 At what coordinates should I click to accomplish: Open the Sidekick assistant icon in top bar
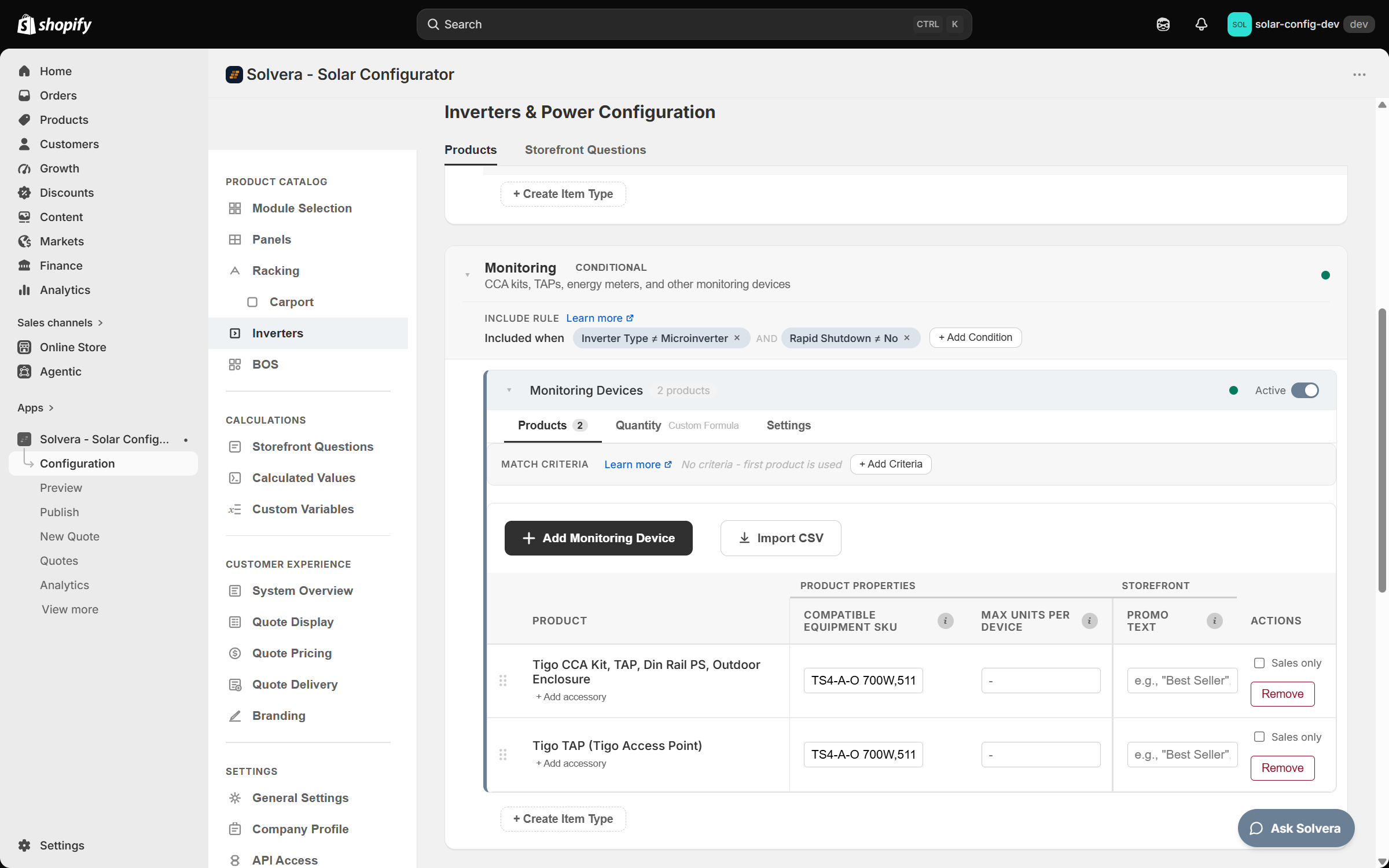[1163, 24]
